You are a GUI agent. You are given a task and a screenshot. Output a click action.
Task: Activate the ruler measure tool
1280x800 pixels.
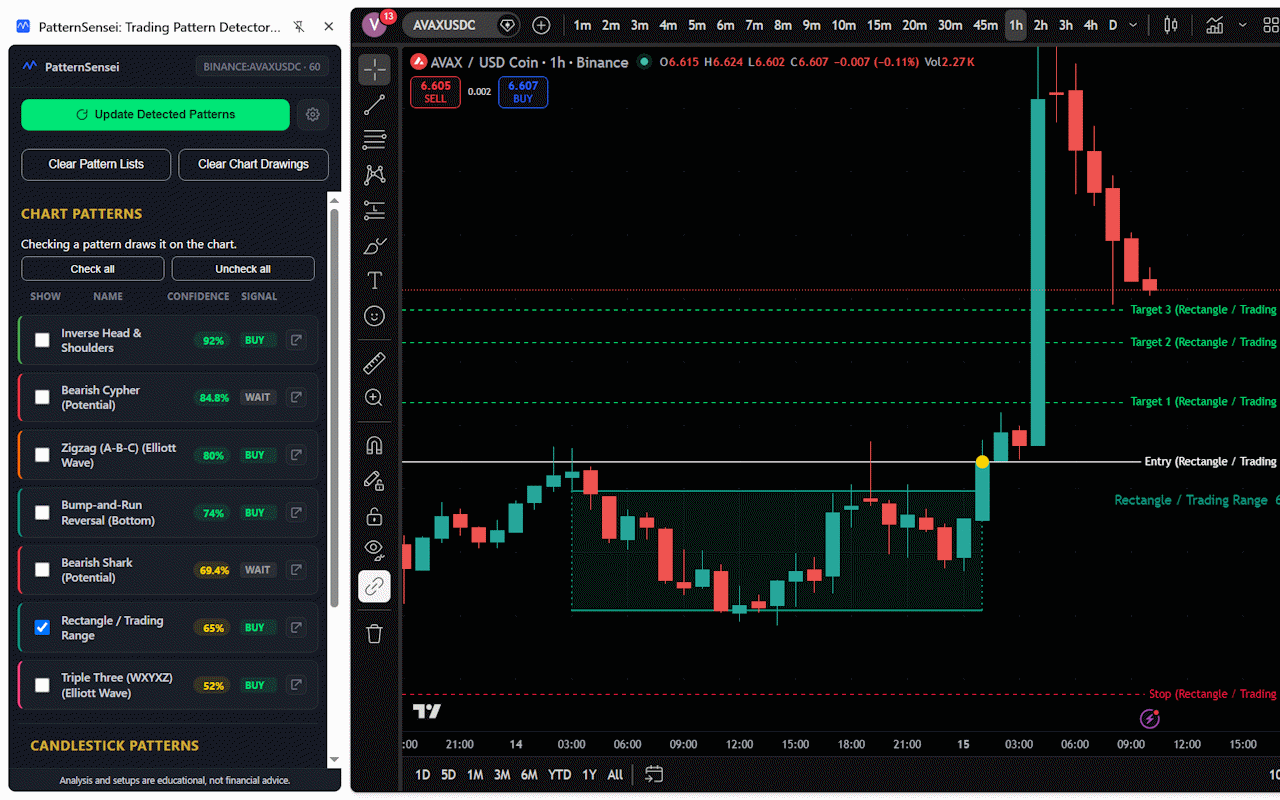(x=374, y=363)
